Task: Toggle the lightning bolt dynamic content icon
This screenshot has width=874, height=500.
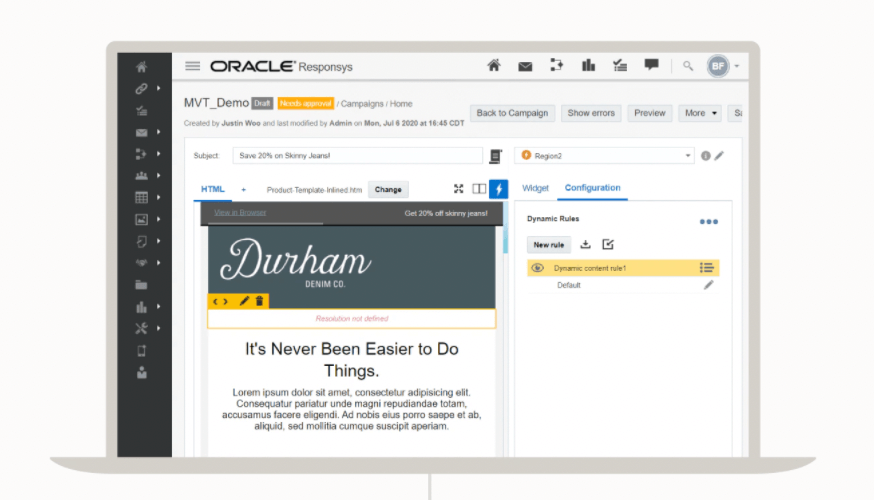Action: point(499,189)
